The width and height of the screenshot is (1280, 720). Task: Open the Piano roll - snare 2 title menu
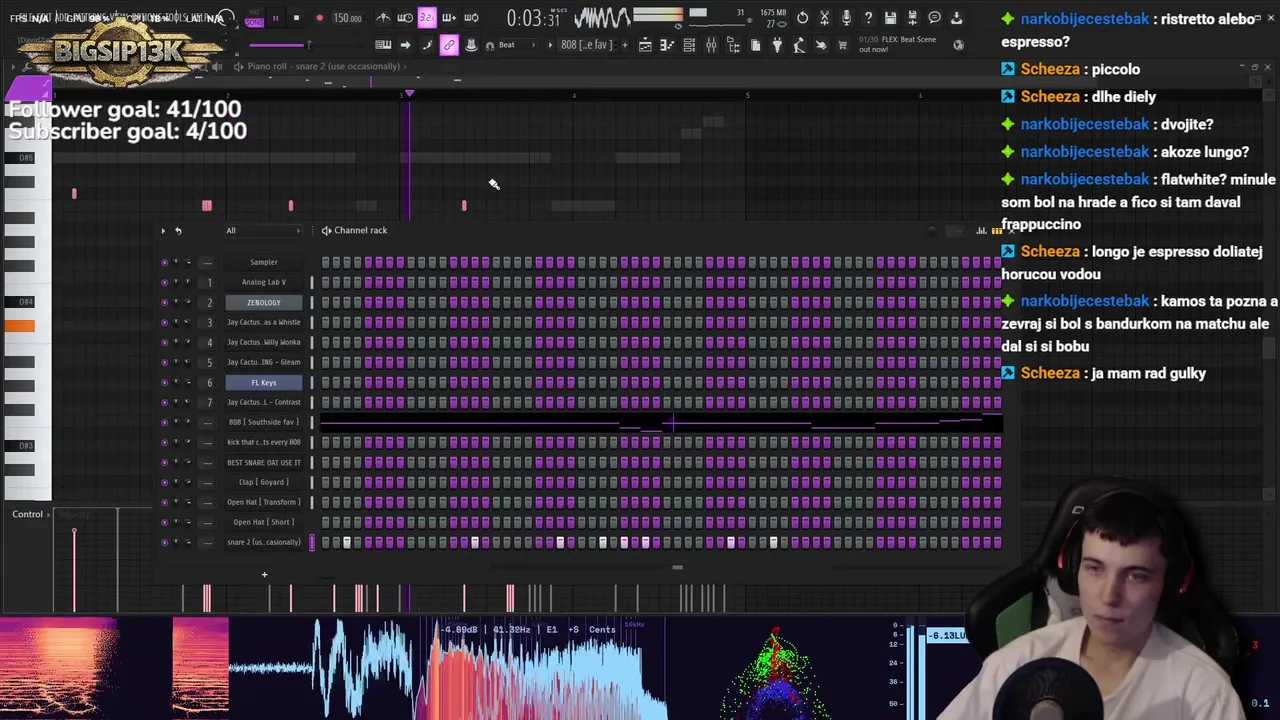[323, 66]
